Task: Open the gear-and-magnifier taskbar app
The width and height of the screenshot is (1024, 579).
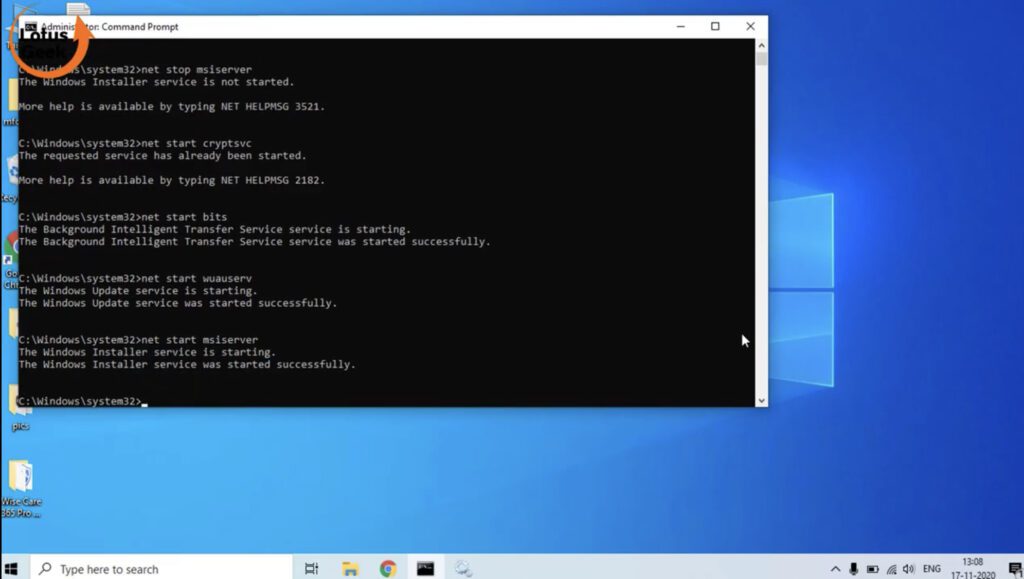Action: point(464,569)
